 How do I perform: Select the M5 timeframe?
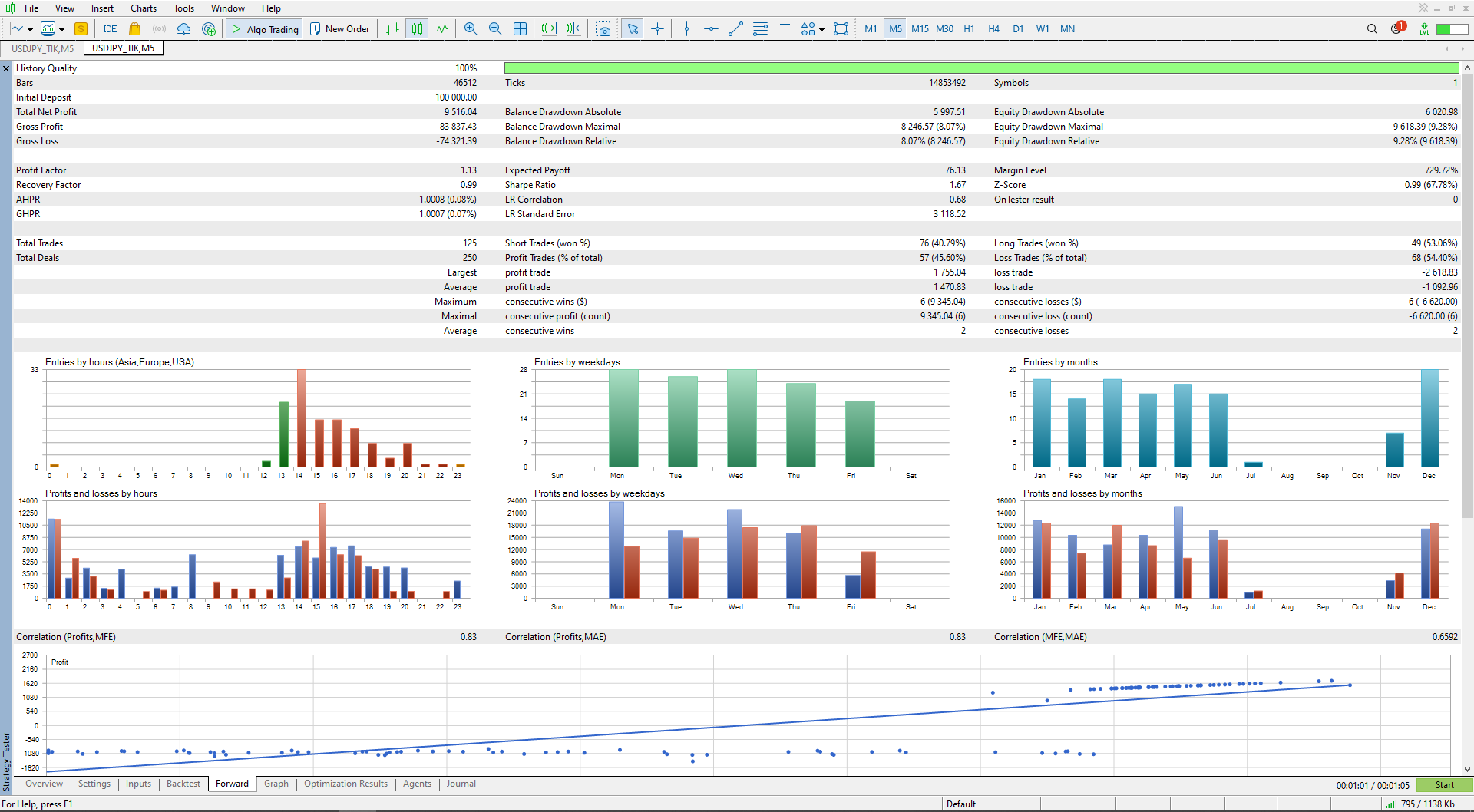point(895,29)
